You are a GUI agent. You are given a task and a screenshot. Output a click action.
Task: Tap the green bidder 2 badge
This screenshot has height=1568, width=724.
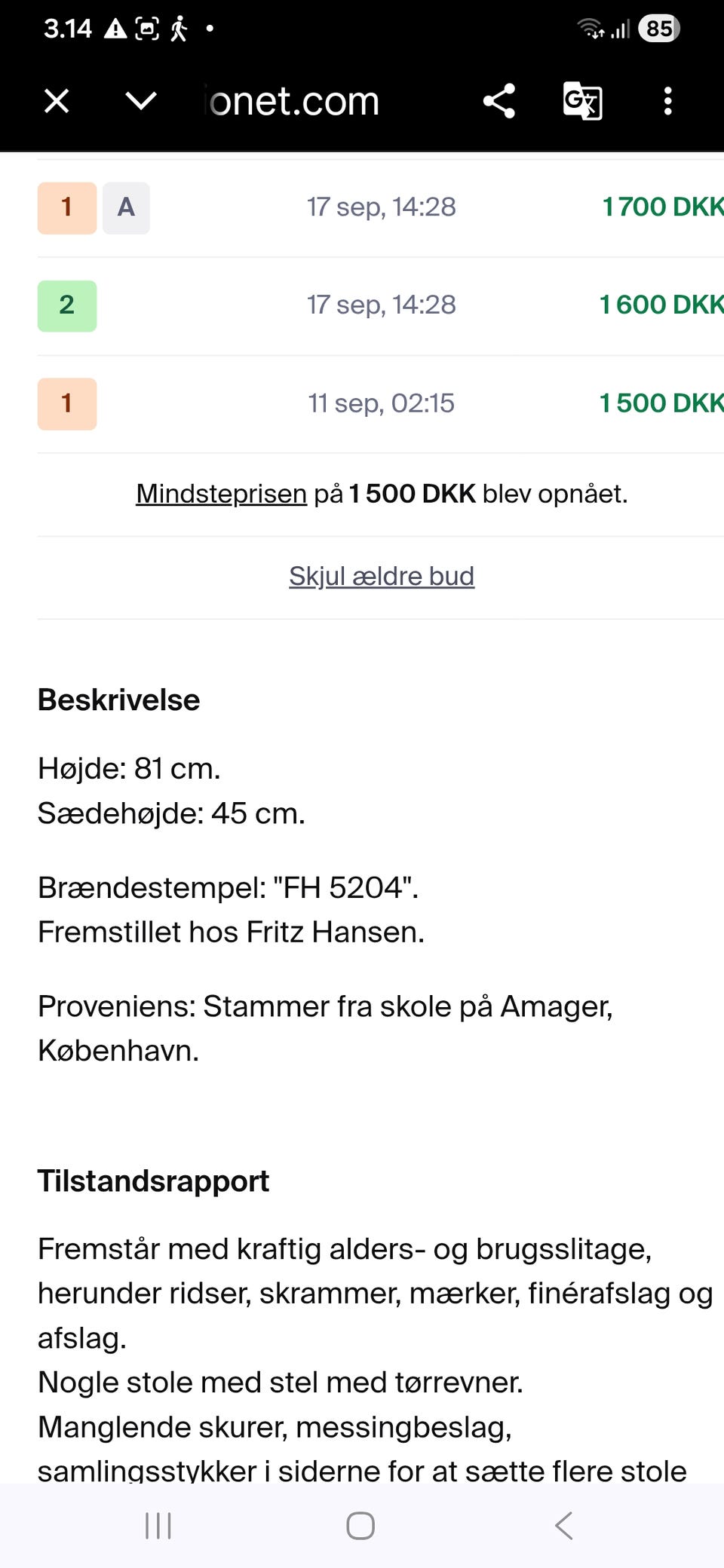tap(67, 305)
